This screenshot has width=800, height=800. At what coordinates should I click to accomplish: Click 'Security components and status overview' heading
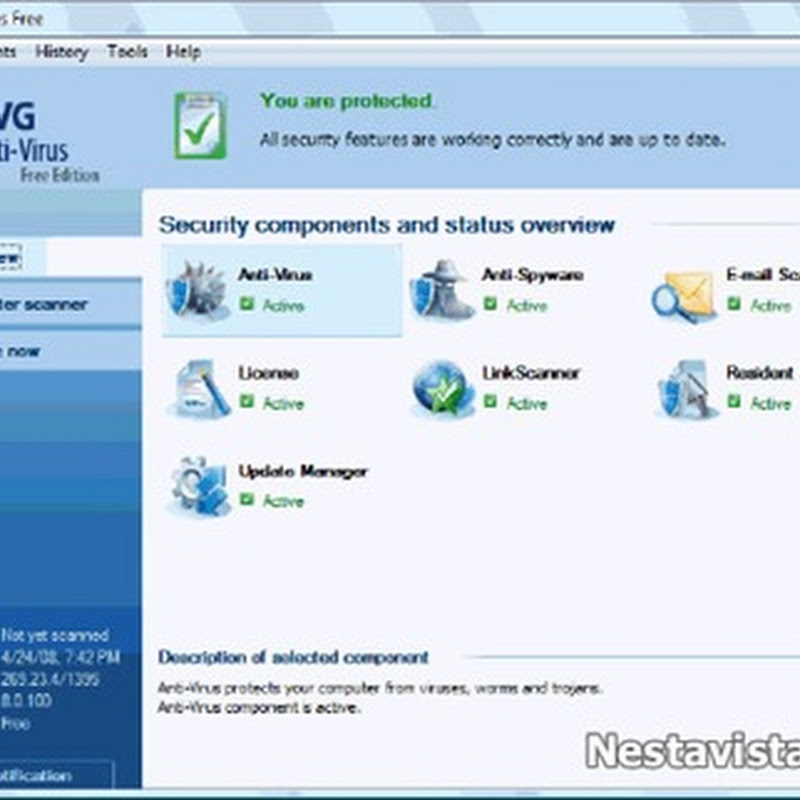pos(387,225)
